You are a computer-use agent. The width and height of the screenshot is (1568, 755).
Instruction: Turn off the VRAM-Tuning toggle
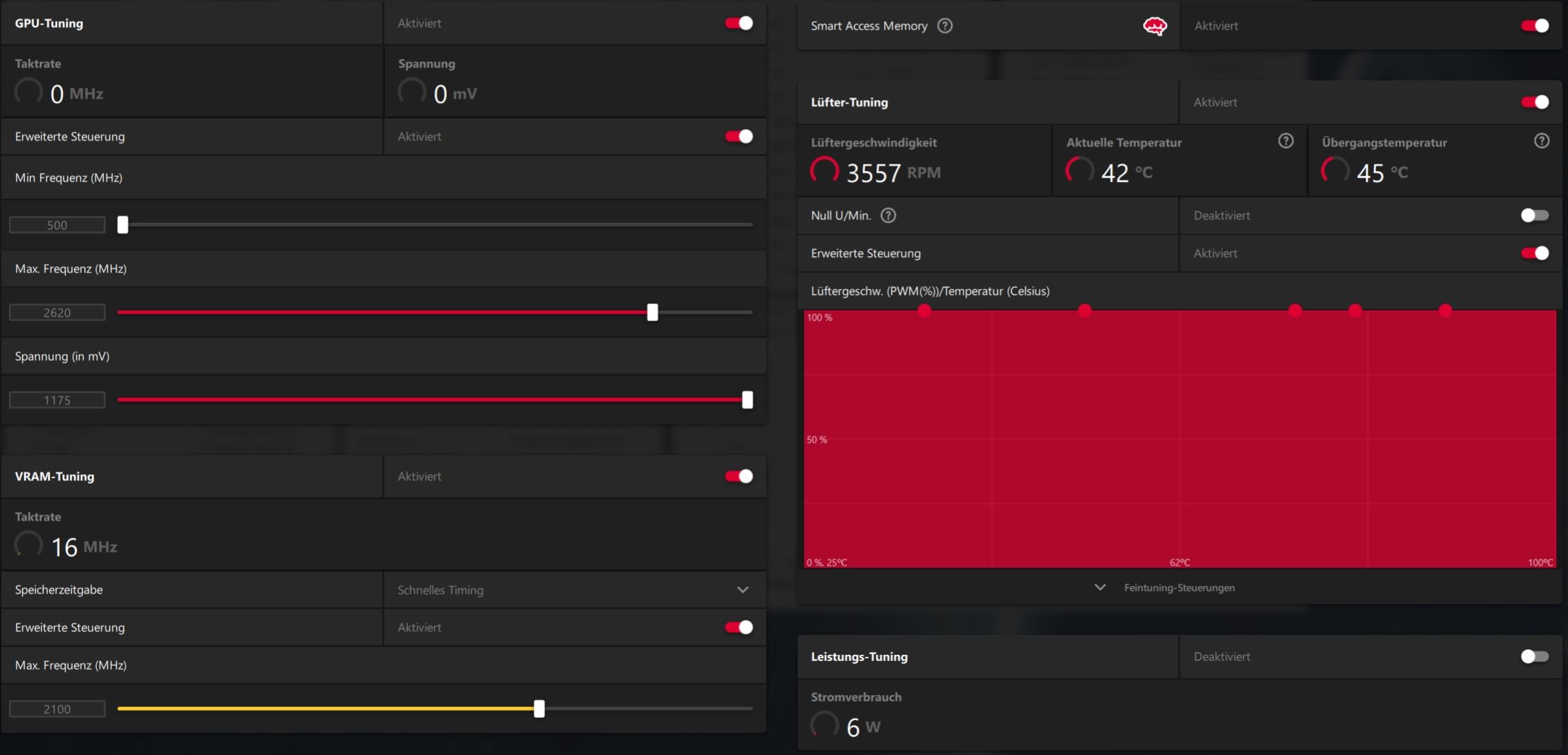click(x=739, y=476)
